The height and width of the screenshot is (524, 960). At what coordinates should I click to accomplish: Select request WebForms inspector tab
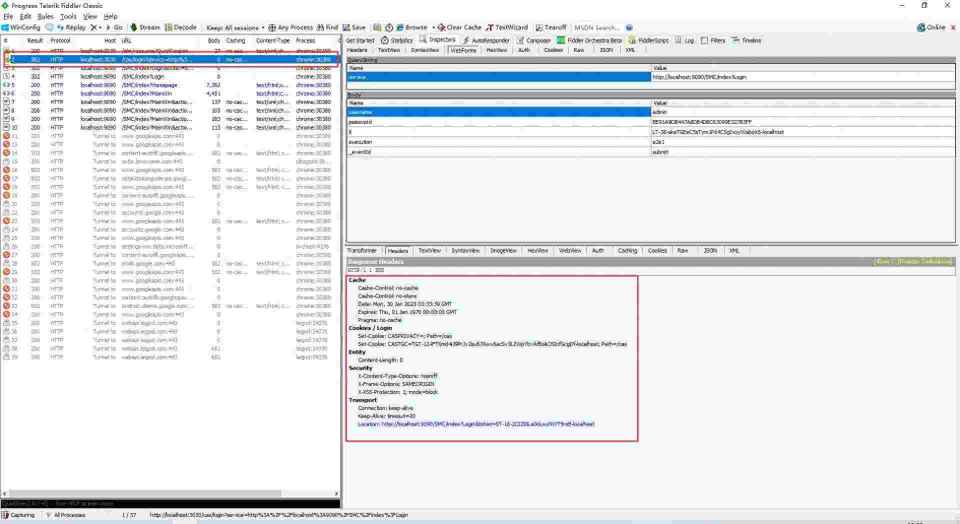click(463, 50)
